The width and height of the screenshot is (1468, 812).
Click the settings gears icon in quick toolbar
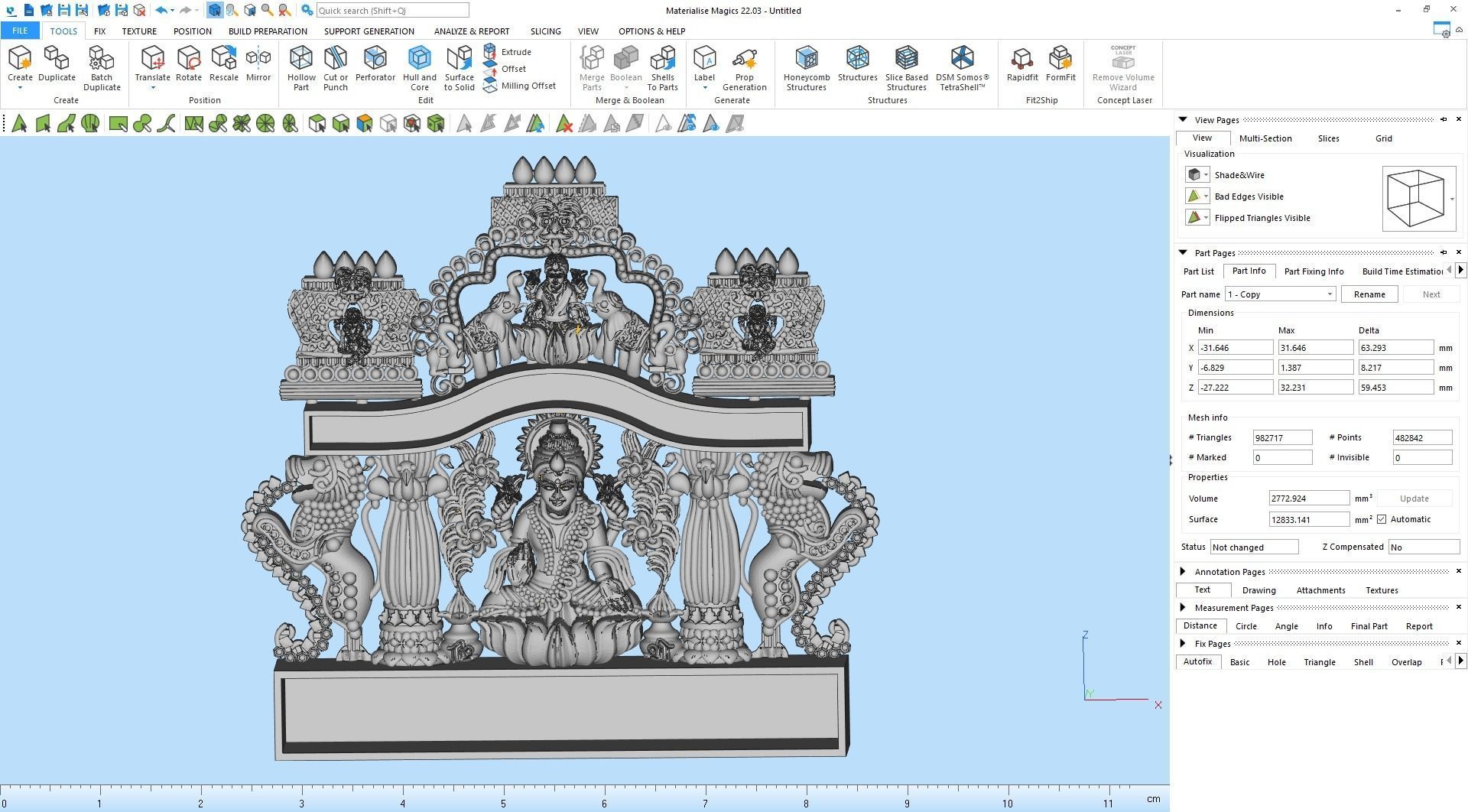coord(307,11)
